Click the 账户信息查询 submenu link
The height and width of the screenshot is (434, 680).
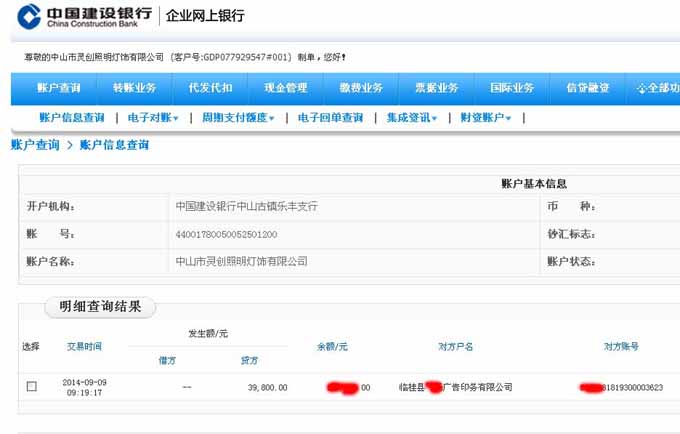tap(72, 118)
